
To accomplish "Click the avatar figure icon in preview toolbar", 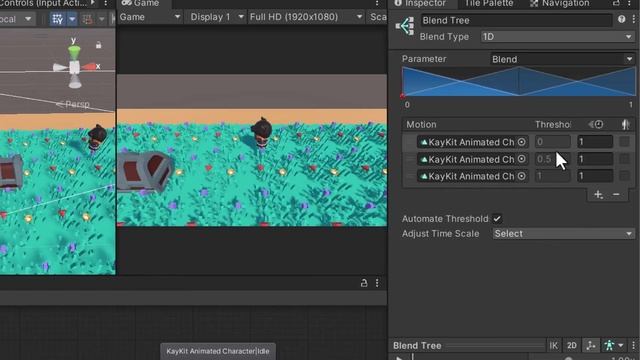I will (x=609, y=345).
